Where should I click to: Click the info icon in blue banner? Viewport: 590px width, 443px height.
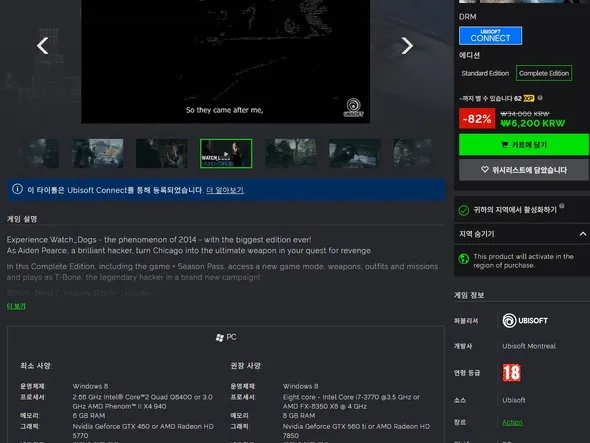17,189
